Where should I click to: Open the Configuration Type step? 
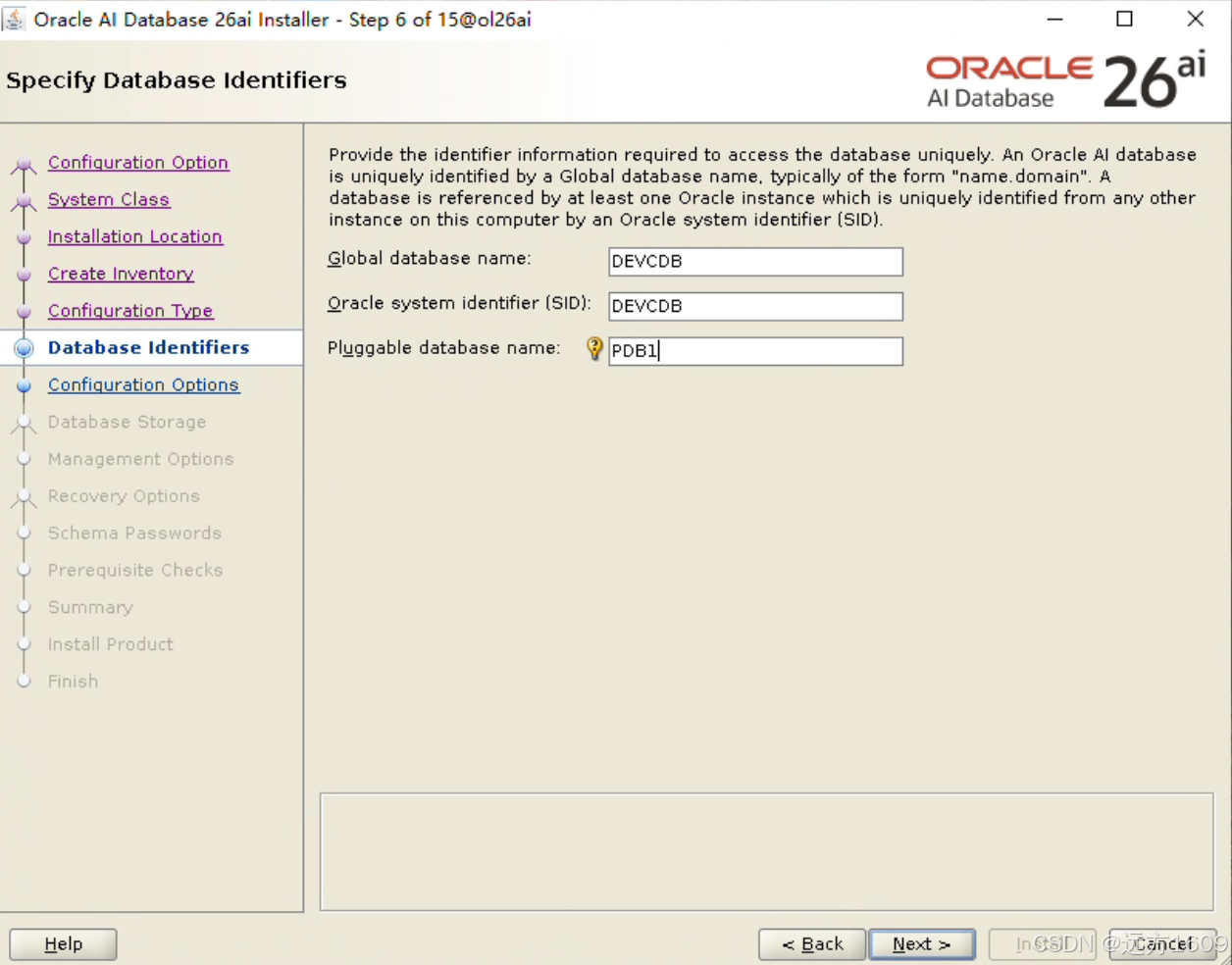click(130, 311)
